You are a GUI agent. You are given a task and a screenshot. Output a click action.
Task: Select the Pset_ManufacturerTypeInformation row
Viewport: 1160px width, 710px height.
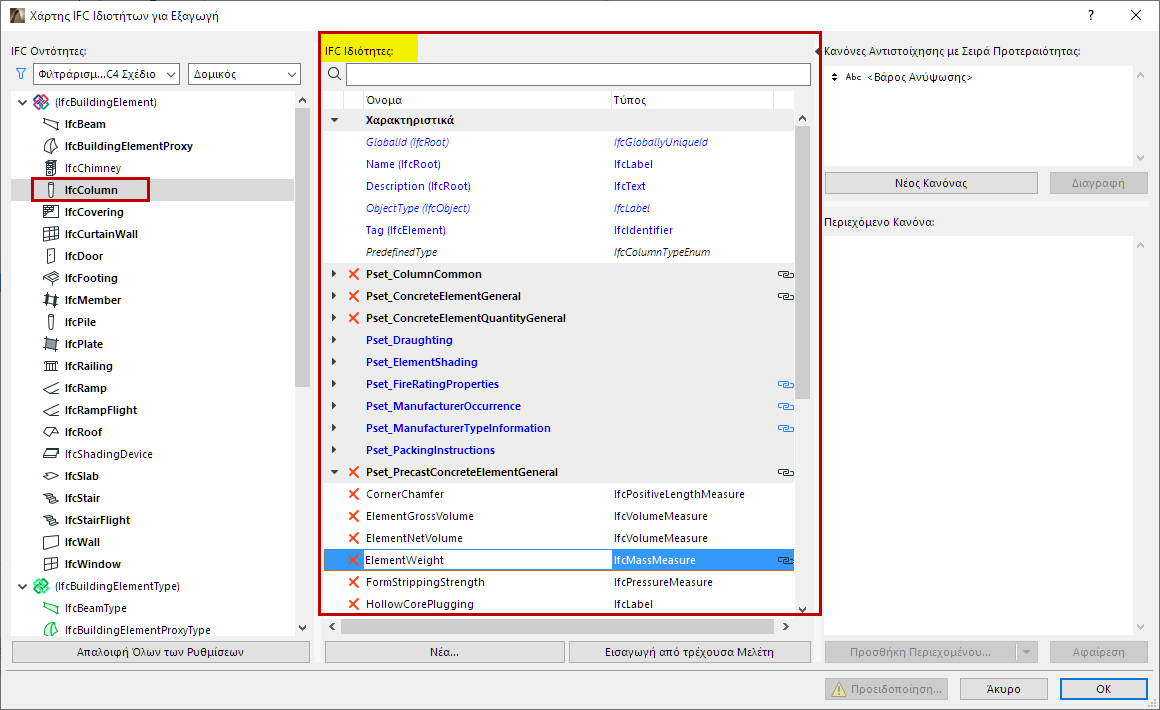(559, 428)
